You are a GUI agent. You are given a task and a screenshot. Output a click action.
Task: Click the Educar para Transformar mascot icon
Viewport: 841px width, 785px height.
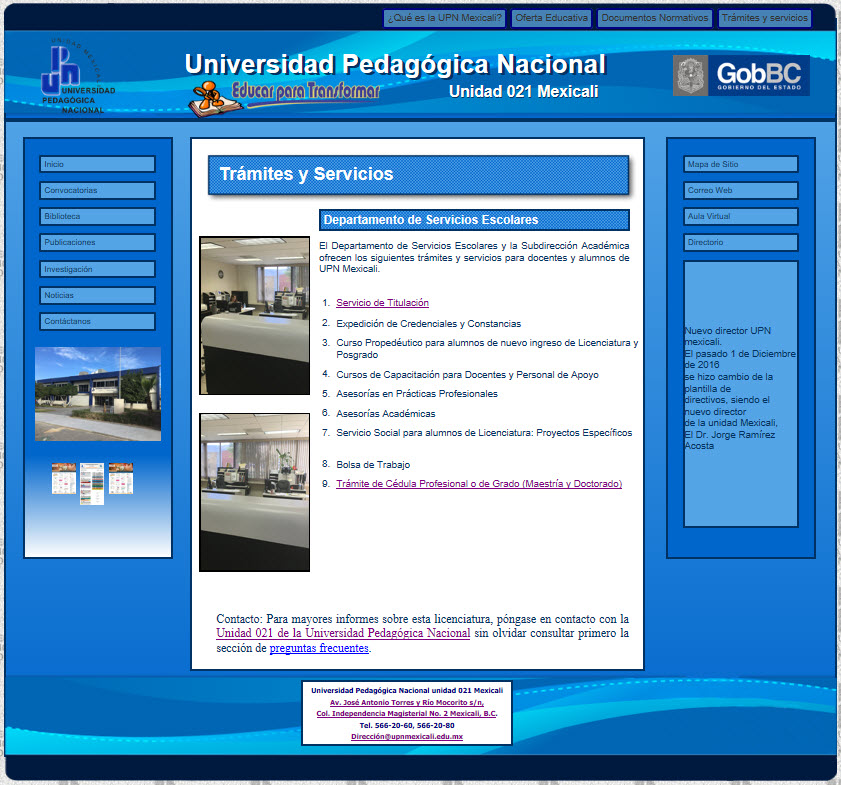(x=215, y=99)
